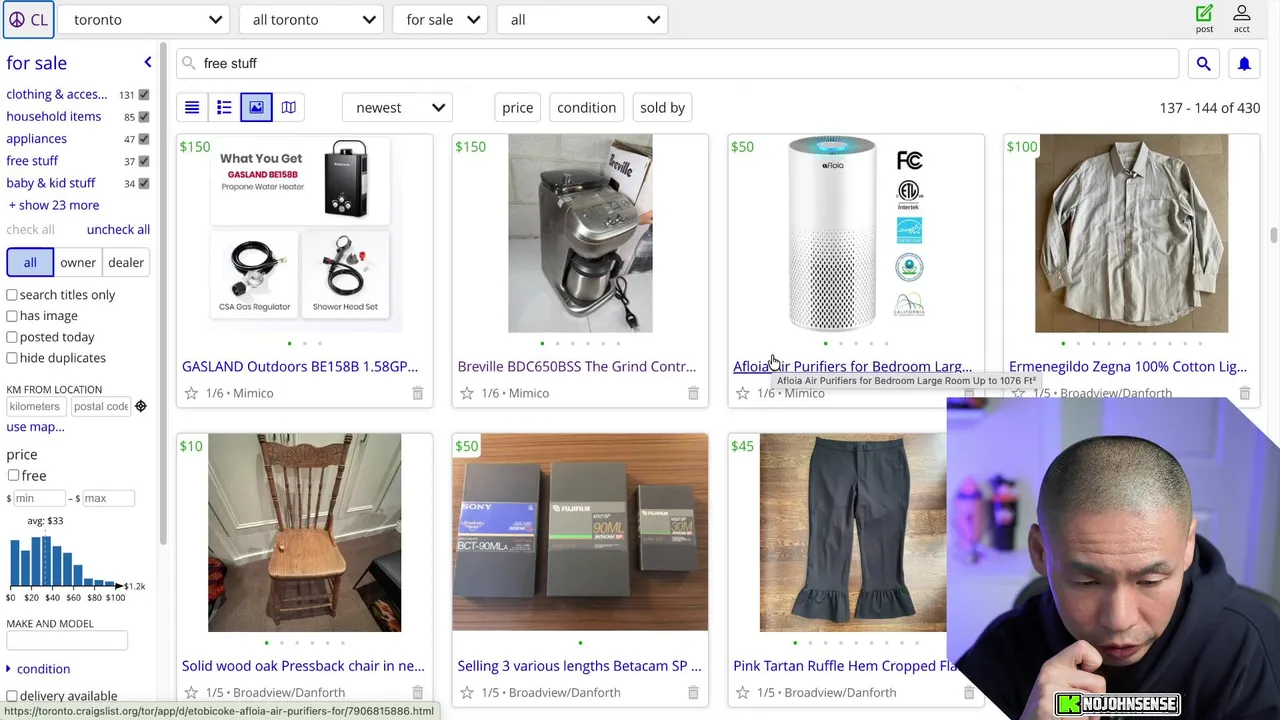Collapse the for sale sidebar arrow
The image size is (1280, 720).
tap(147, 63)
